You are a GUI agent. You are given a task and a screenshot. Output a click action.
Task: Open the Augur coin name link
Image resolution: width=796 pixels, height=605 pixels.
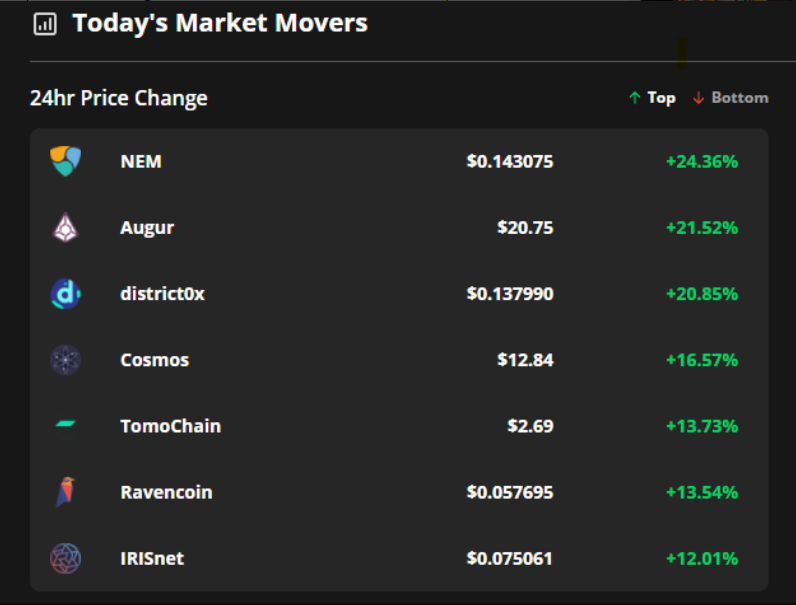click(147, 228)
